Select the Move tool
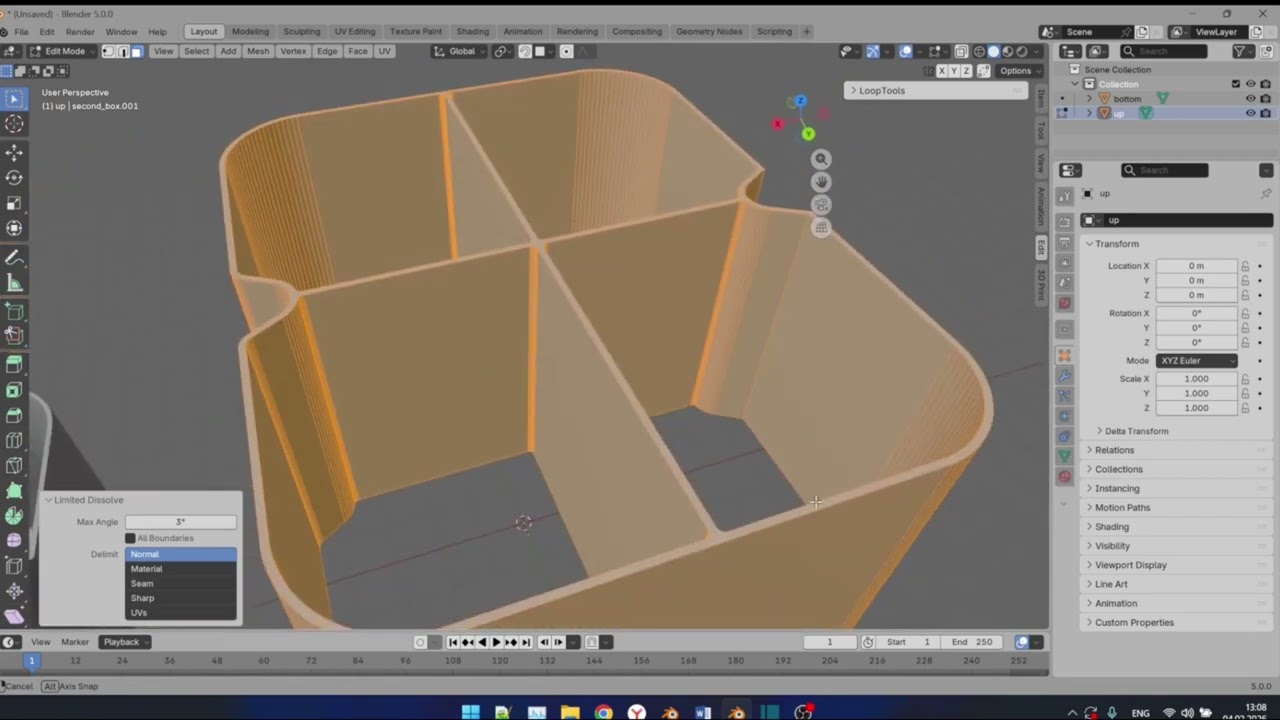This screenshot has width=1280, height=720. (x=14, y=152)
